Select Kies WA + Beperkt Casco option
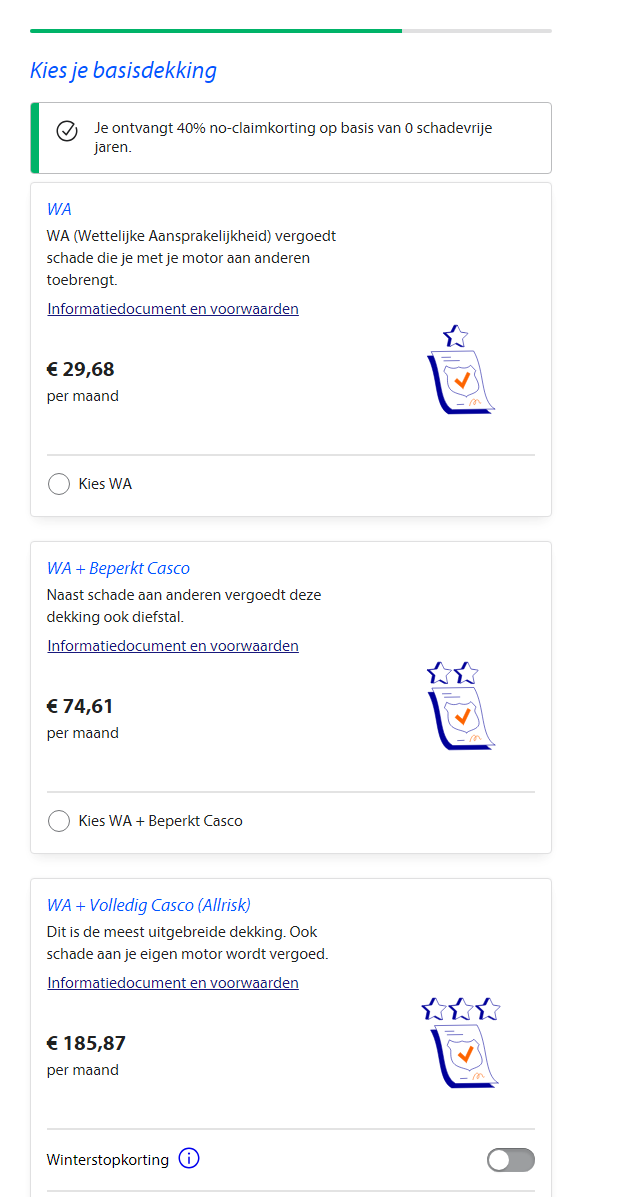The height and width of the screenshot is (1197, 640). point(59,821)
